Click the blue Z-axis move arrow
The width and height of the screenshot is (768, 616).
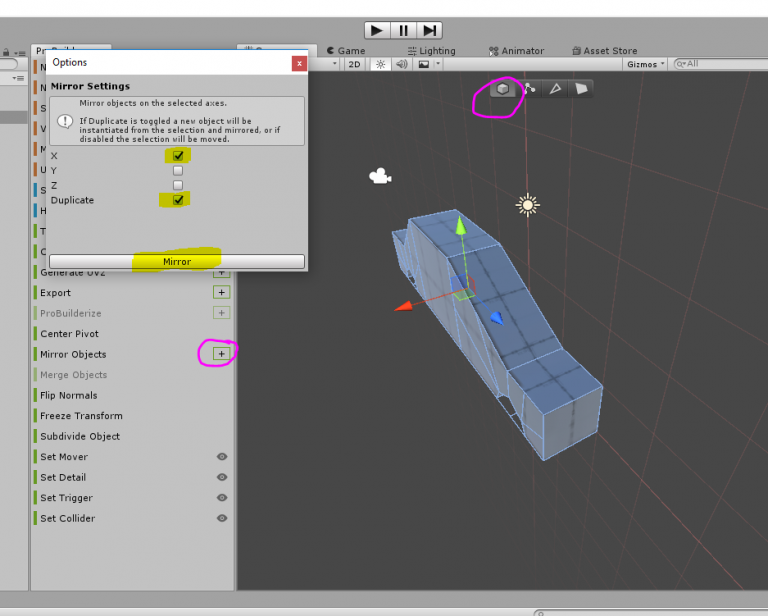497,319
